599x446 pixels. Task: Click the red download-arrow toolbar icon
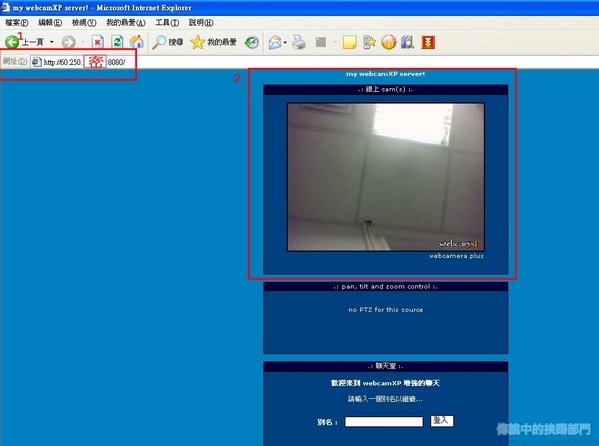click(x=428, y=42)
